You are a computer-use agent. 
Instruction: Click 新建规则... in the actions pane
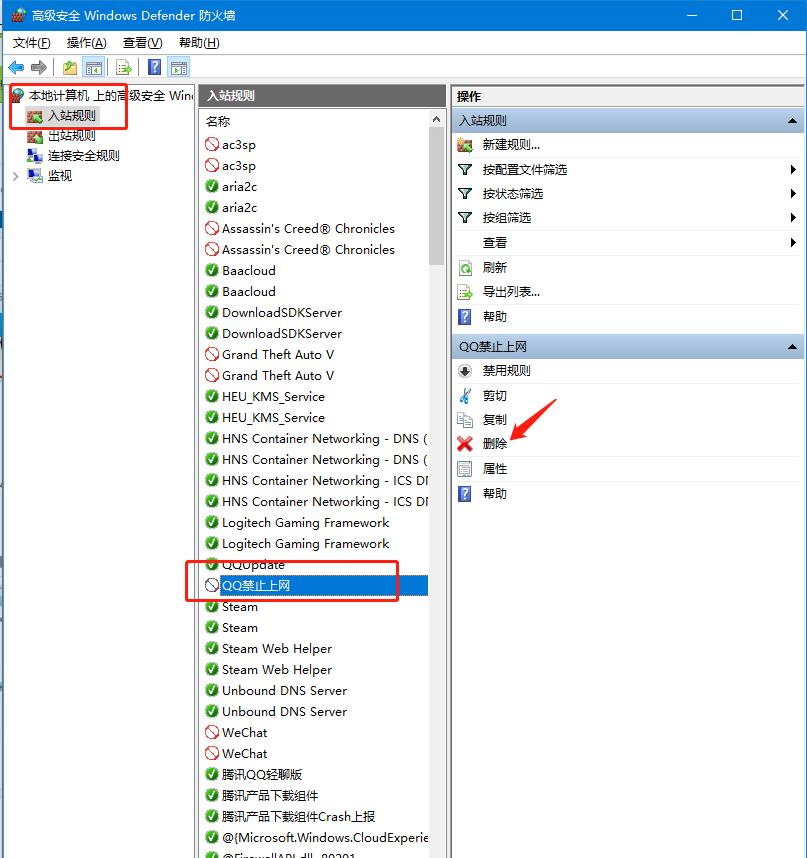(511, 145)
